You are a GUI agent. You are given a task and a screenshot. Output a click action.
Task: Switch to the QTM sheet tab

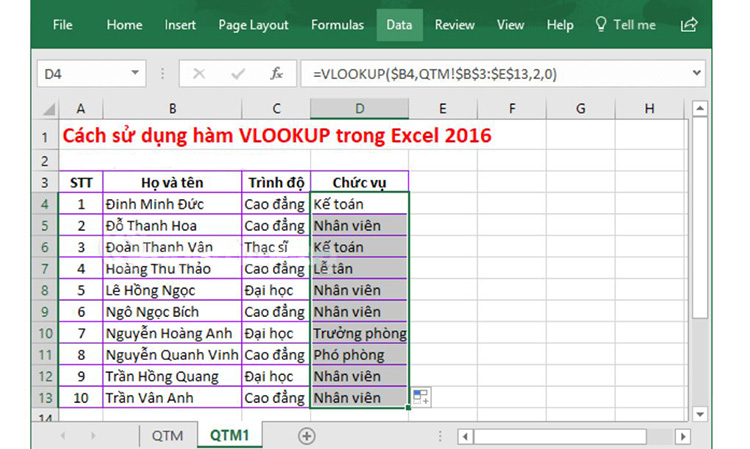point(167,436)
